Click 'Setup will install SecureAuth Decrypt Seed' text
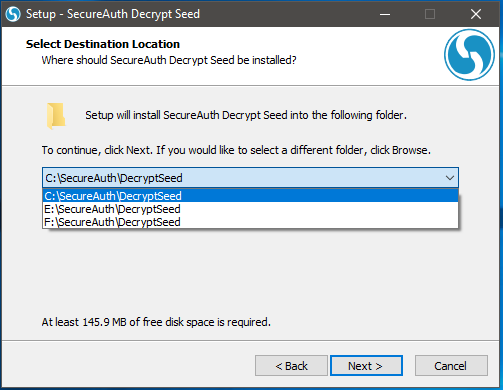Image resolution: width=503 pixels, height=390 pixels. [x=246, y=115]
